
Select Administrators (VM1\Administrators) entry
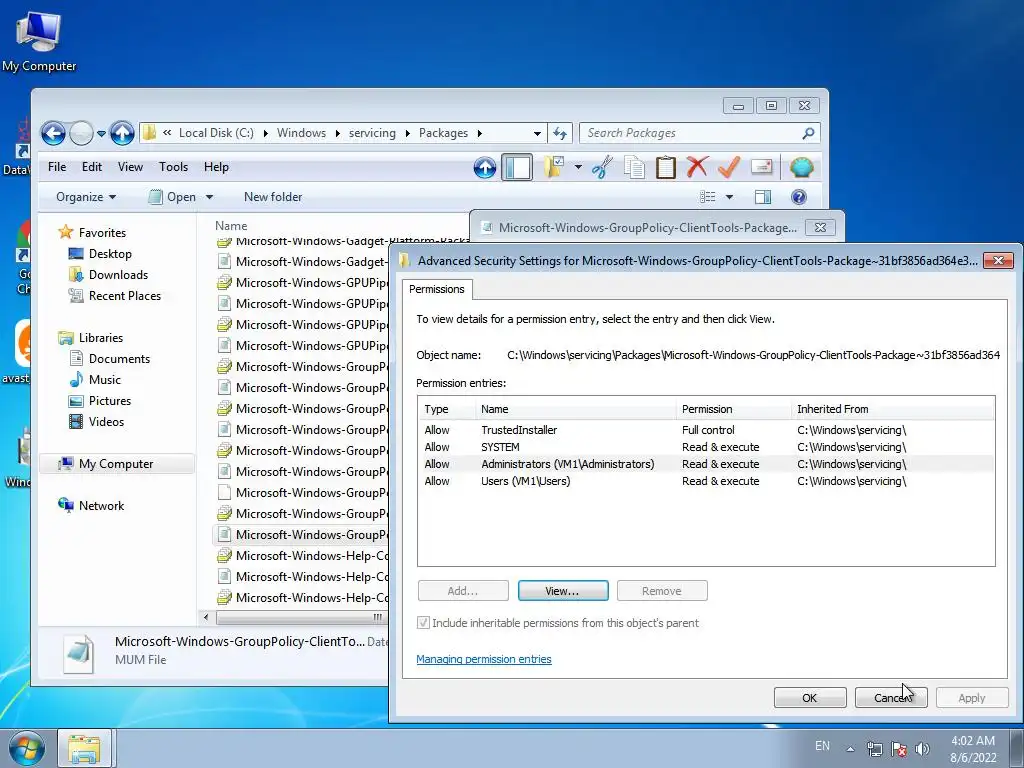(706, 464)
